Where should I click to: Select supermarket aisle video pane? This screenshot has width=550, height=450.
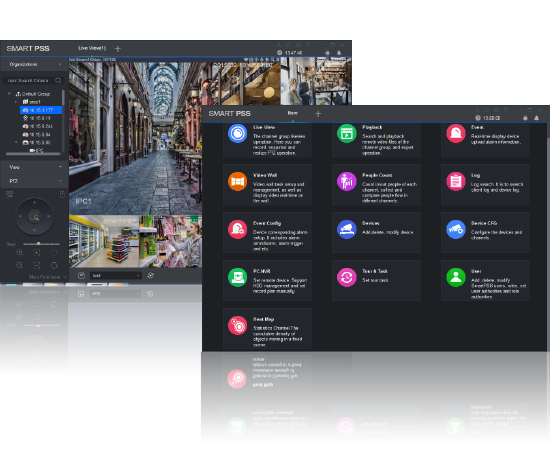point(104,241)
